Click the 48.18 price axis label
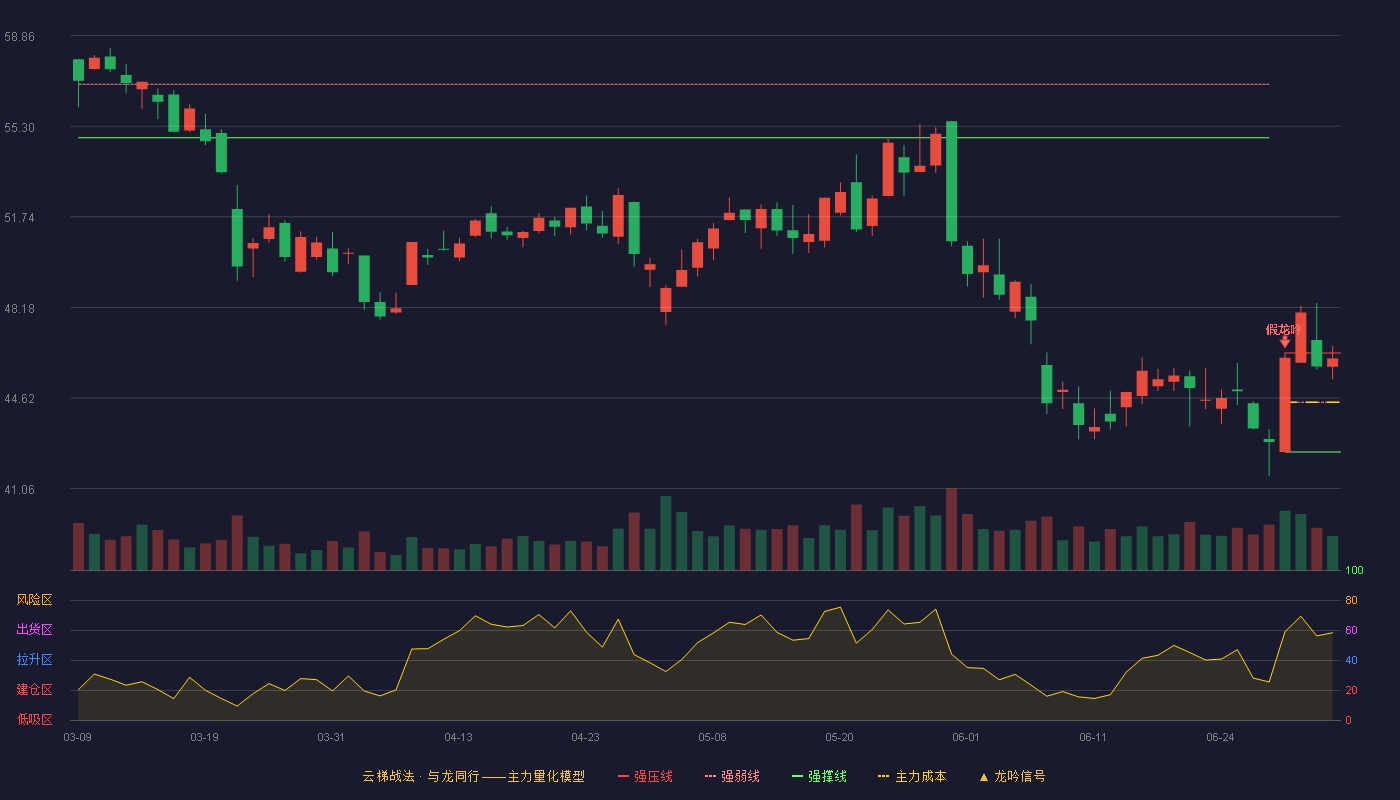The image size is (1400, 800). tap(20, 308)
